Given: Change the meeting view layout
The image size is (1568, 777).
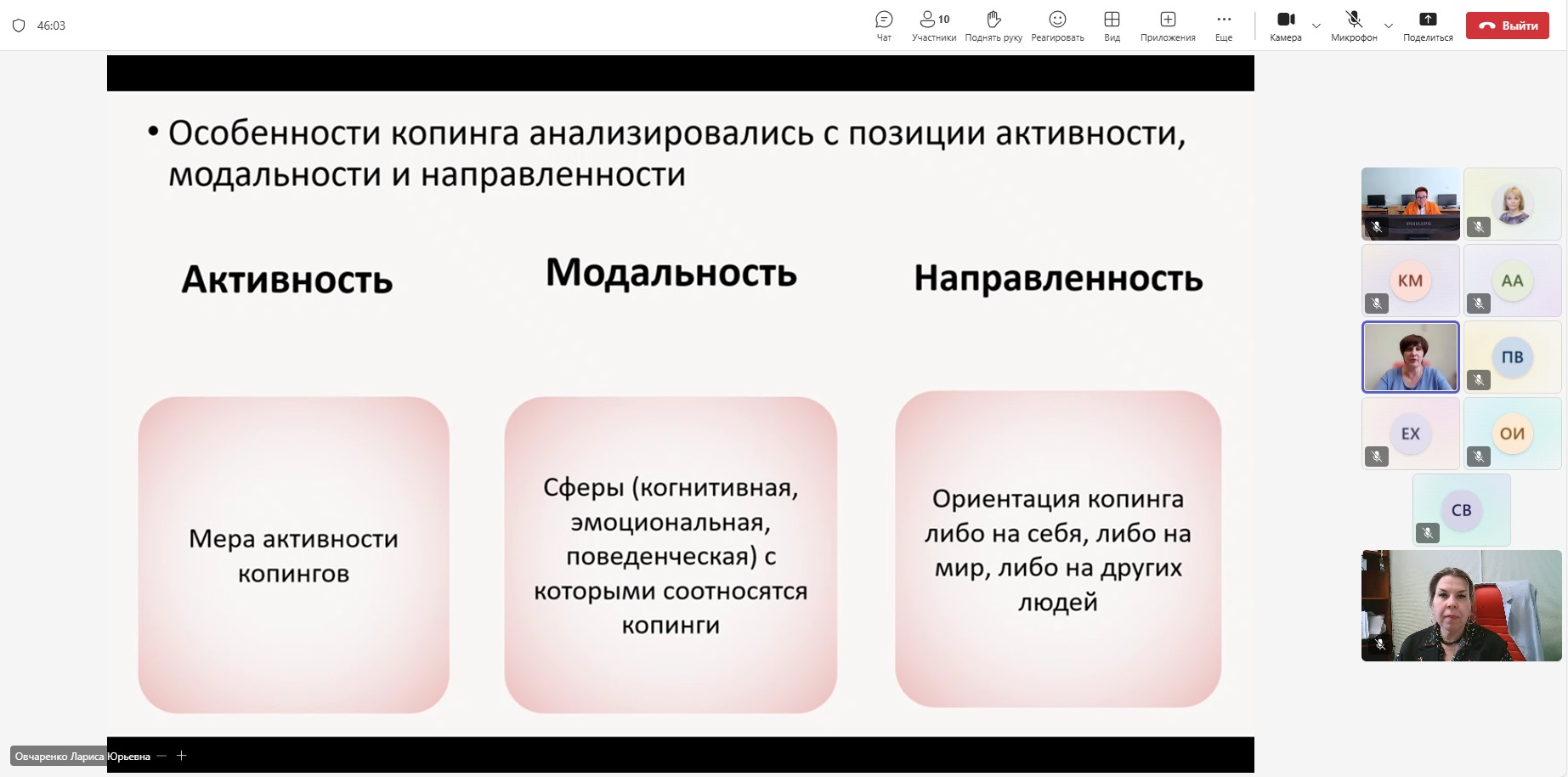Looking at the screenshot, I should 1112,26.
